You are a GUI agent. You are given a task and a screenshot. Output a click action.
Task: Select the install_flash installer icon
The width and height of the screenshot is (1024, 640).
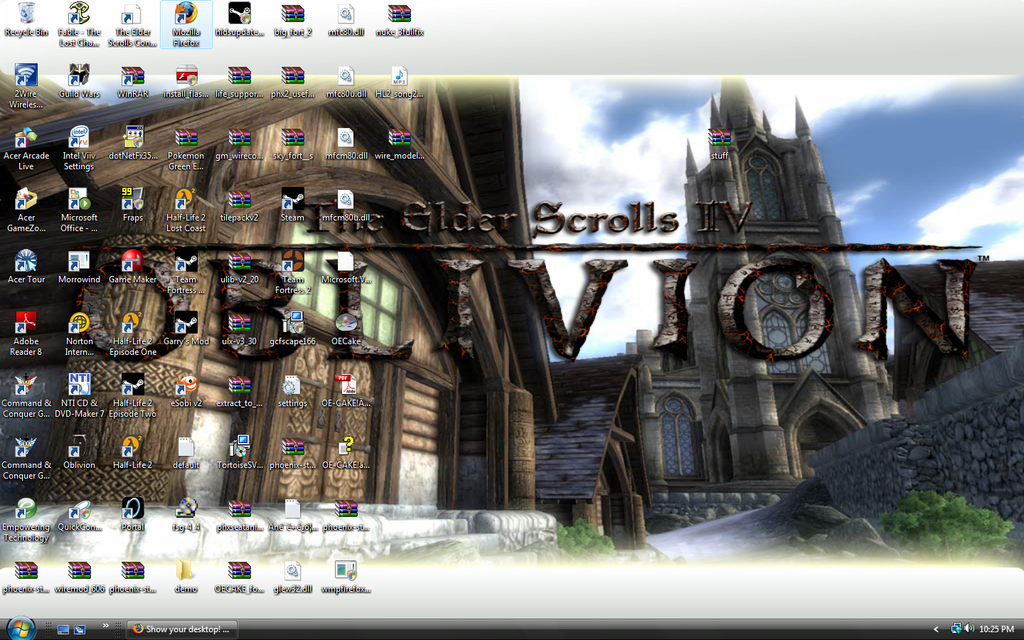(x=186, y=81)
